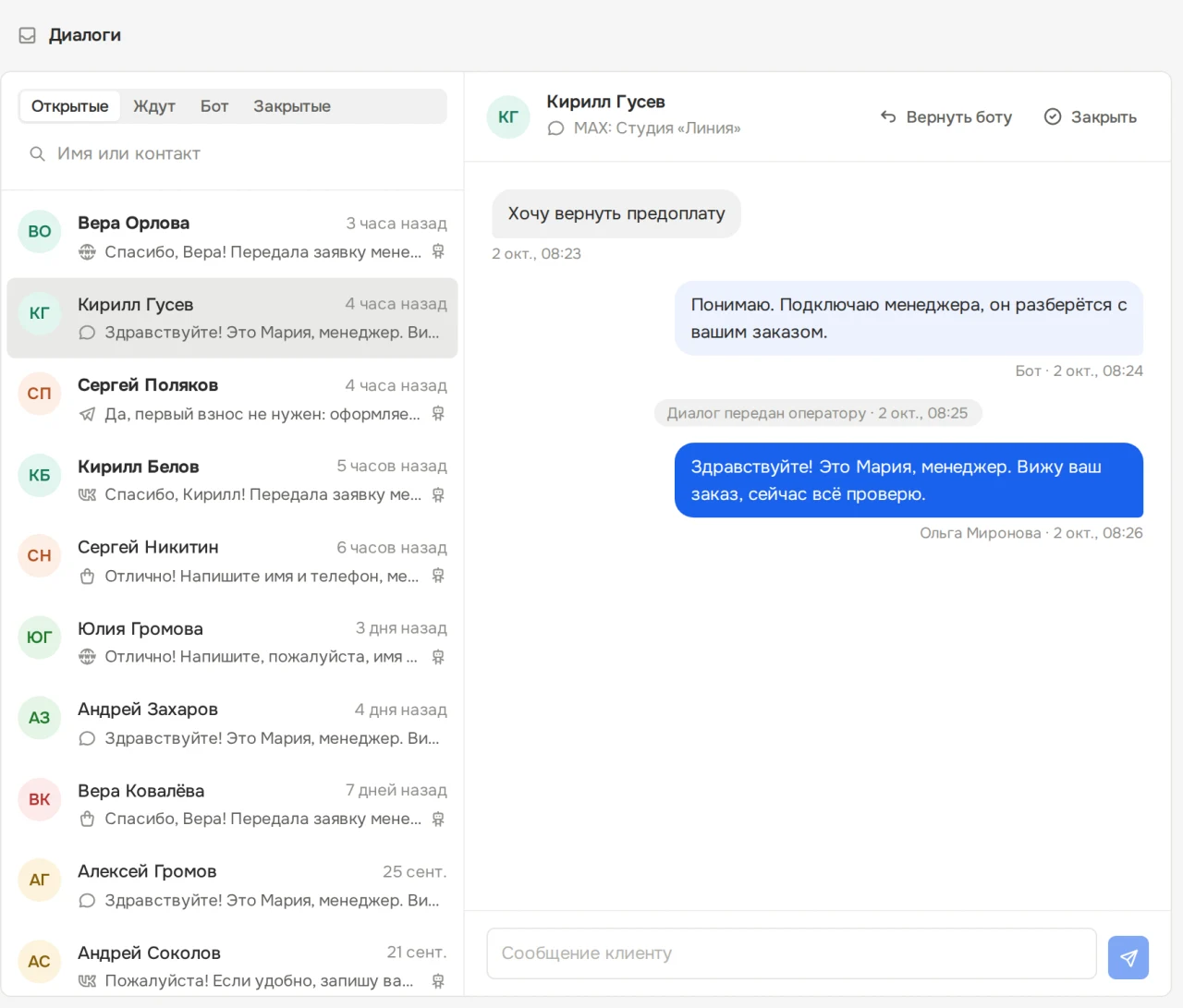Select the Юлия Громова conversation
Viewport: 1183px width, 1008px height.
(232, 642)
